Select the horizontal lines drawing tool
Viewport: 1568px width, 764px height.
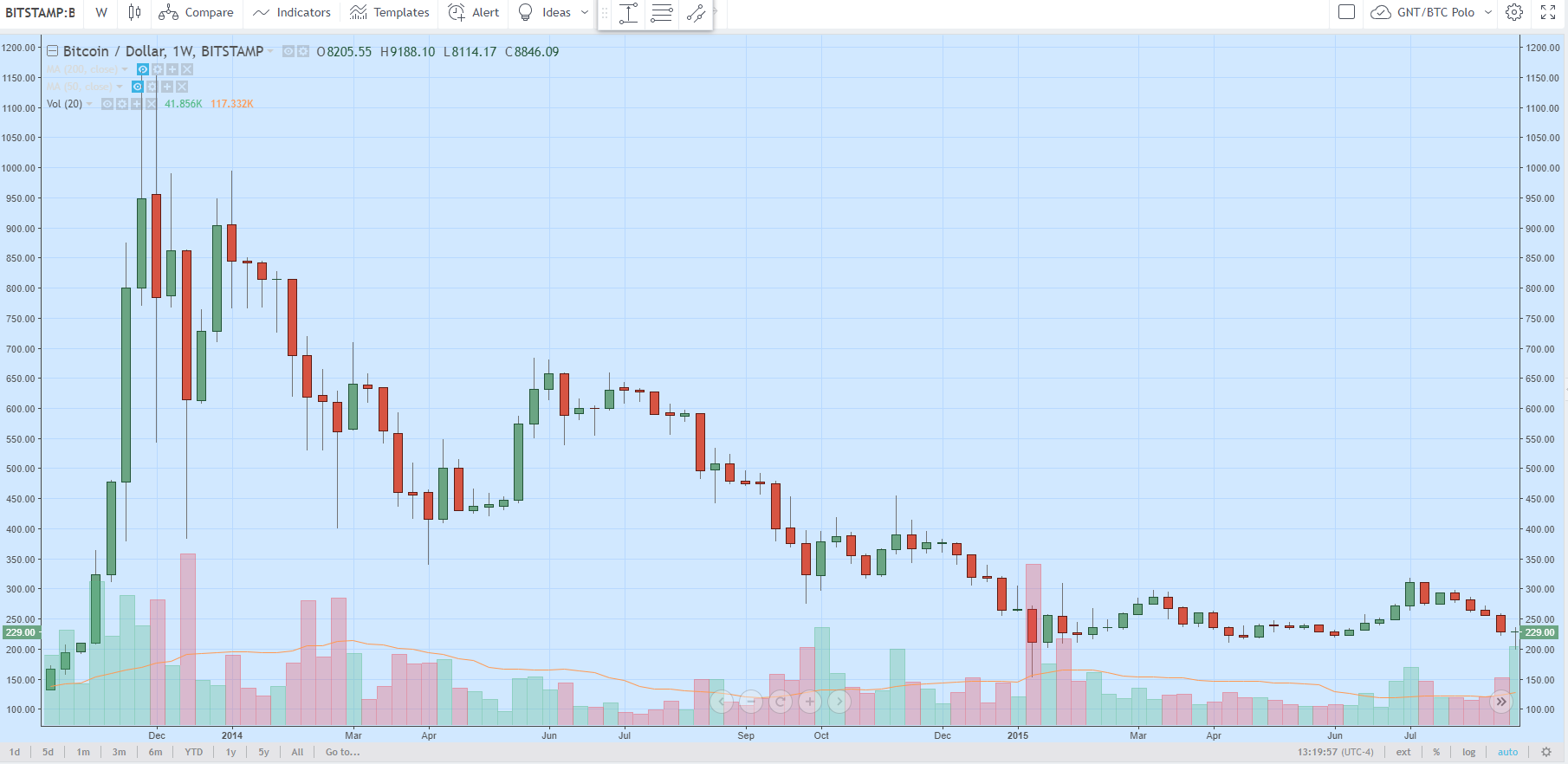(662, 13)
